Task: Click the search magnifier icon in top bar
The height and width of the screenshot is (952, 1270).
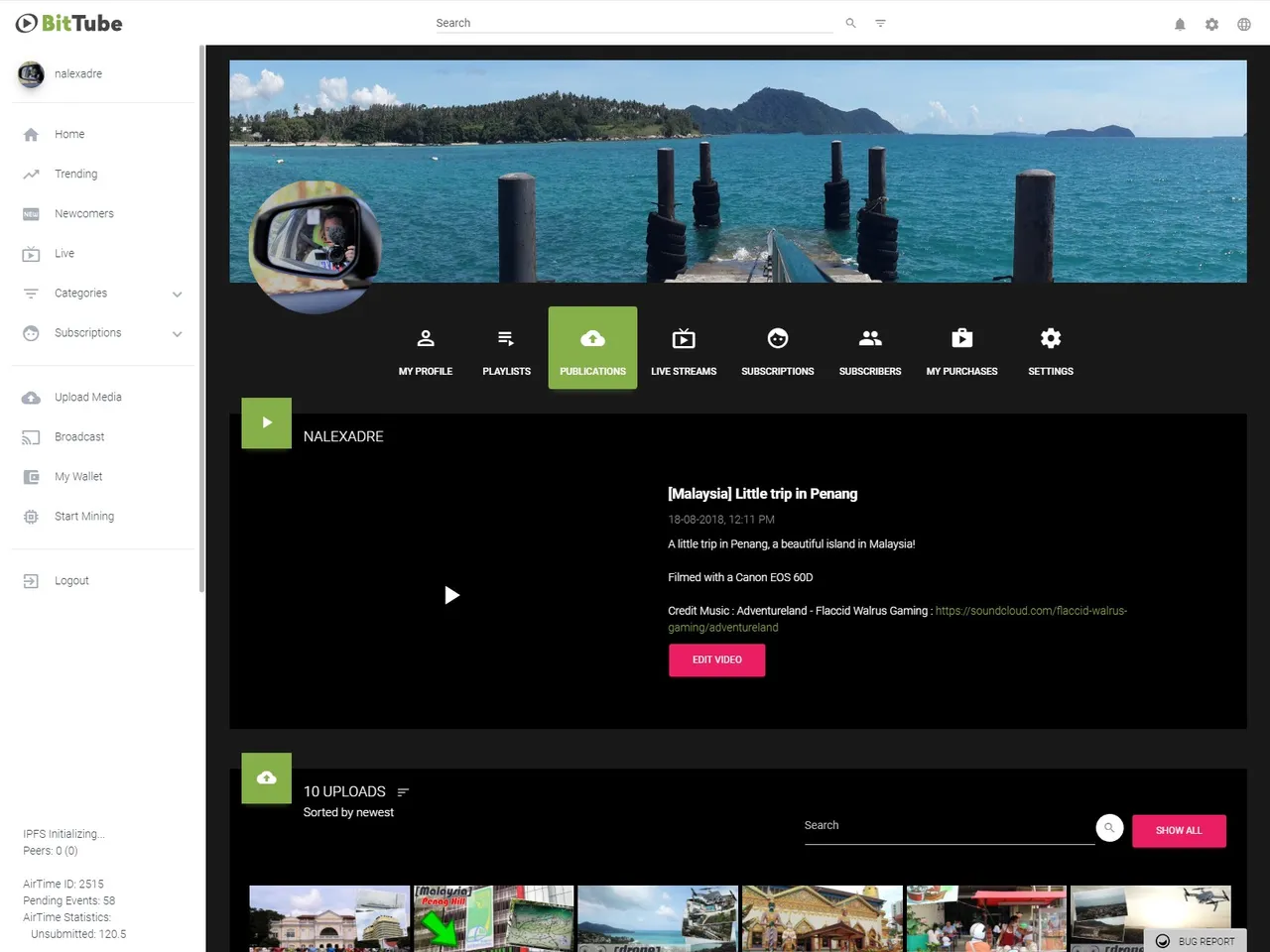Action: [x=850, y=23]
